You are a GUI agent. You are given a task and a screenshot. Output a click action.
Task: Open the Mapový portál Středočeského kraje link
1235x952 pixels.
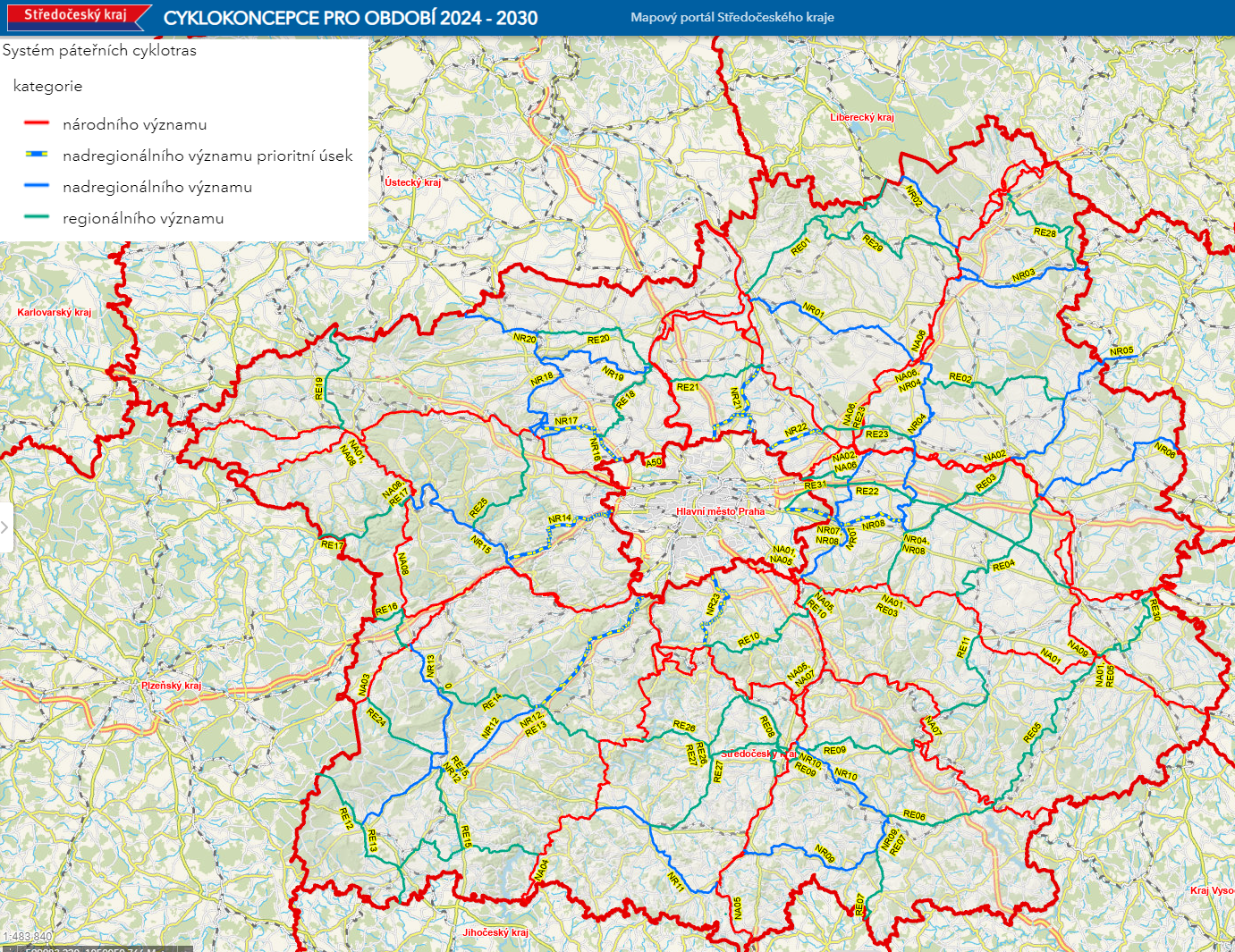click(x=732, y=17)
